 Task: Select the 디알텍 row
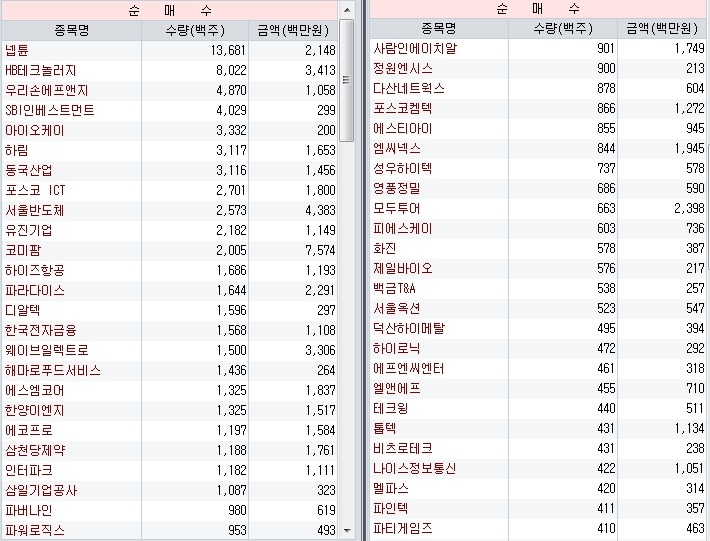click(x=170, y=310)
